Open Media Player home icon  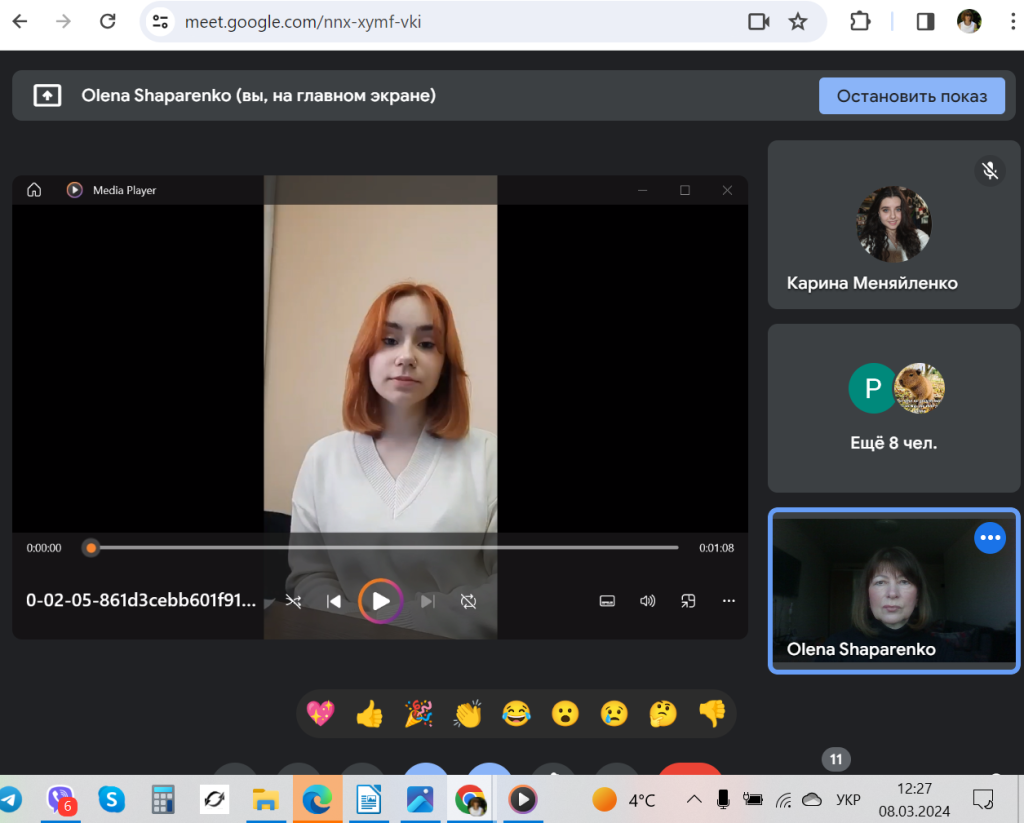point(34,190)
